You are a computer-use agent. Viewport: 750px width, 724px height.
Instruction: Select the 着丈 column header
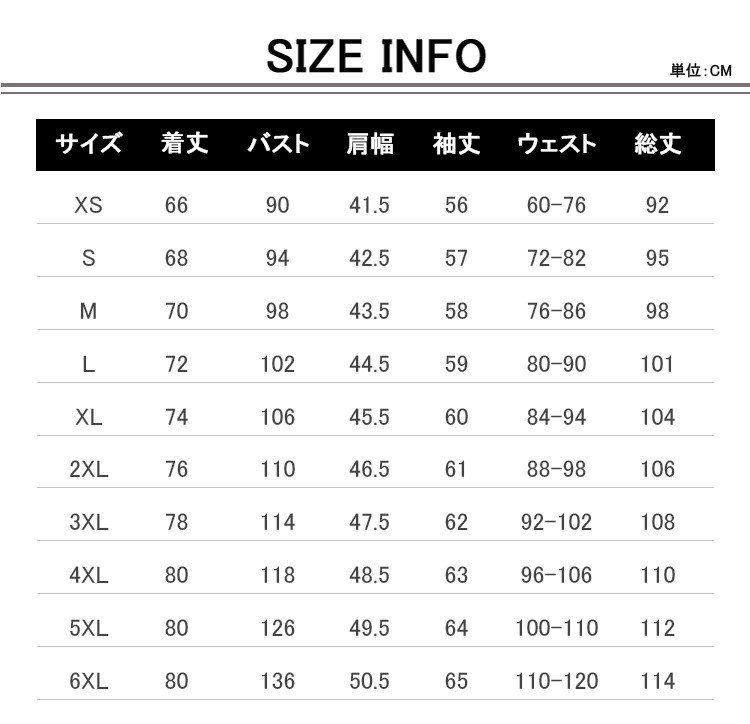click(184, 144)
